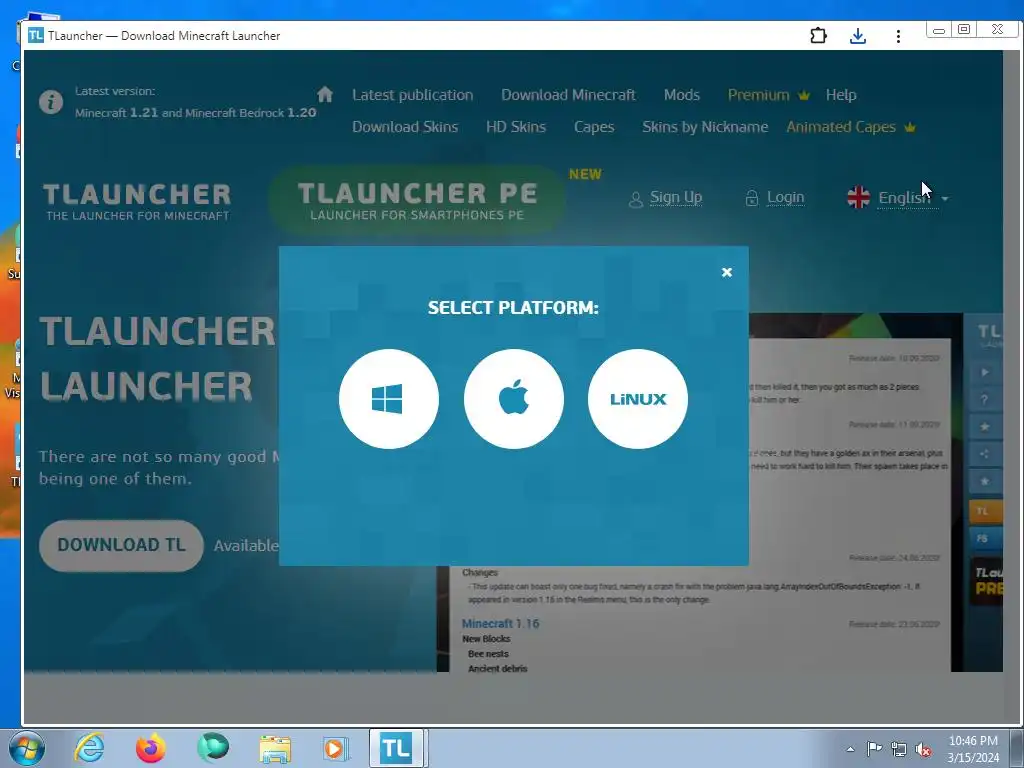Open the Latest publication menu item
This screenshot has height=768, width=1024.
[x=413, y=95]
